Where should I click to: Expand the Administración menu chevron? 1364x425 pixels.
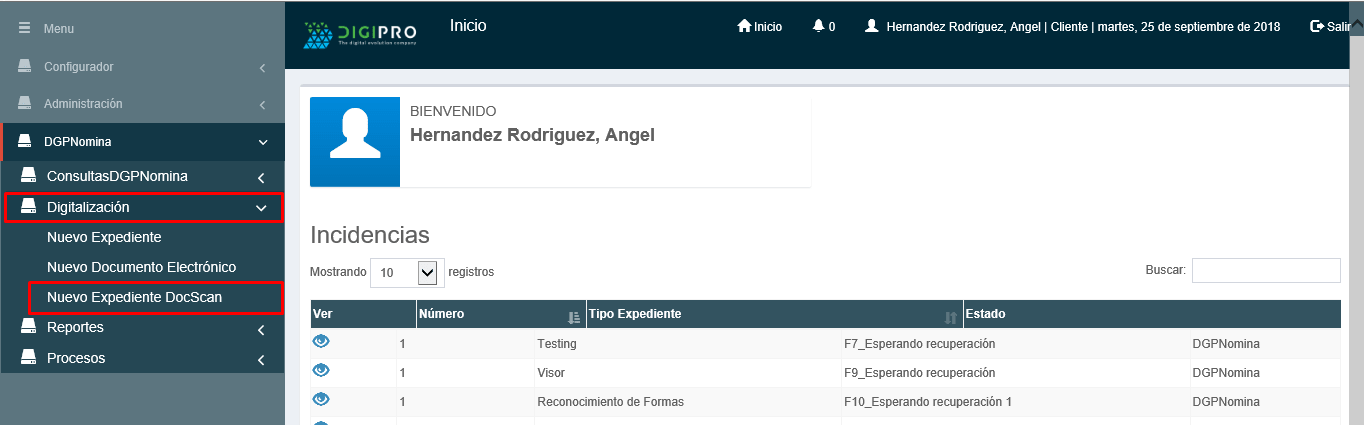click(x=261, y=105)
